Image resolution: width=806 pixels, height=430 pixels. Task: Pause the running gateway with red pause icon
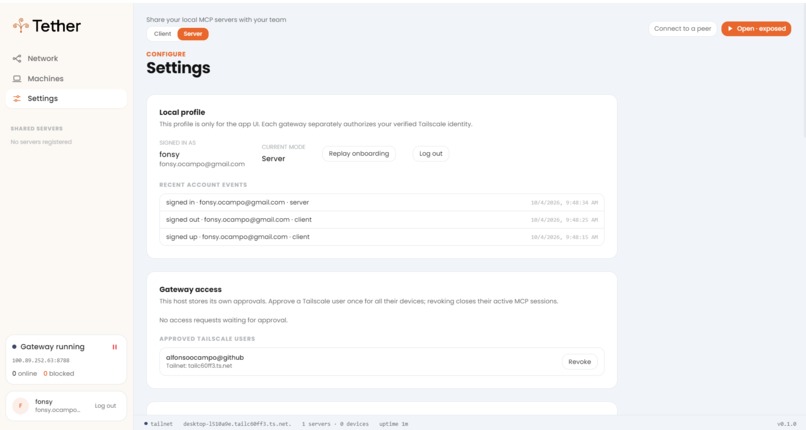[115, 347]
